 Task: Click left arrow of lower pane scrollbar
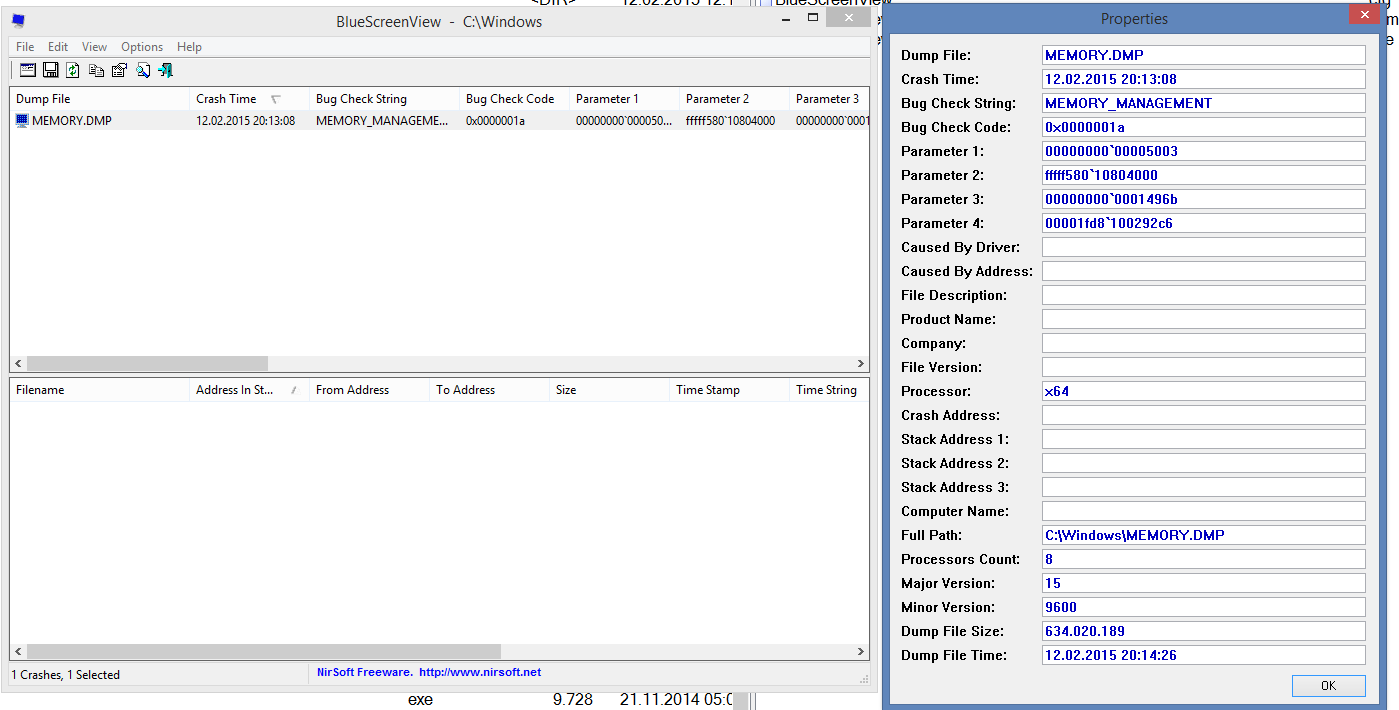tap(18, 652)
